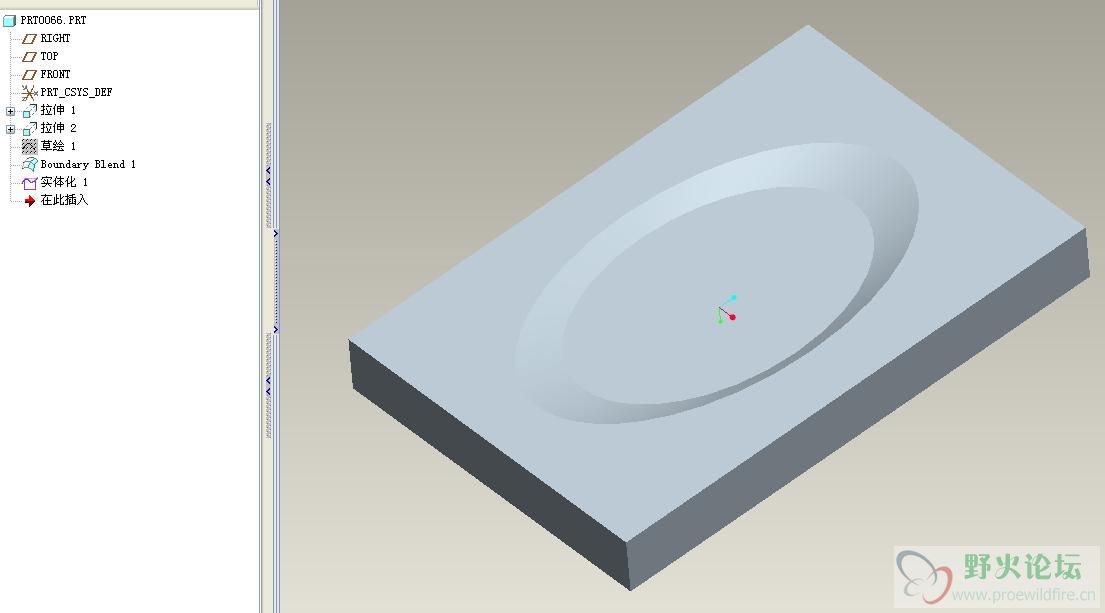Click the RIGHT datum plane icon

[29, 38]
